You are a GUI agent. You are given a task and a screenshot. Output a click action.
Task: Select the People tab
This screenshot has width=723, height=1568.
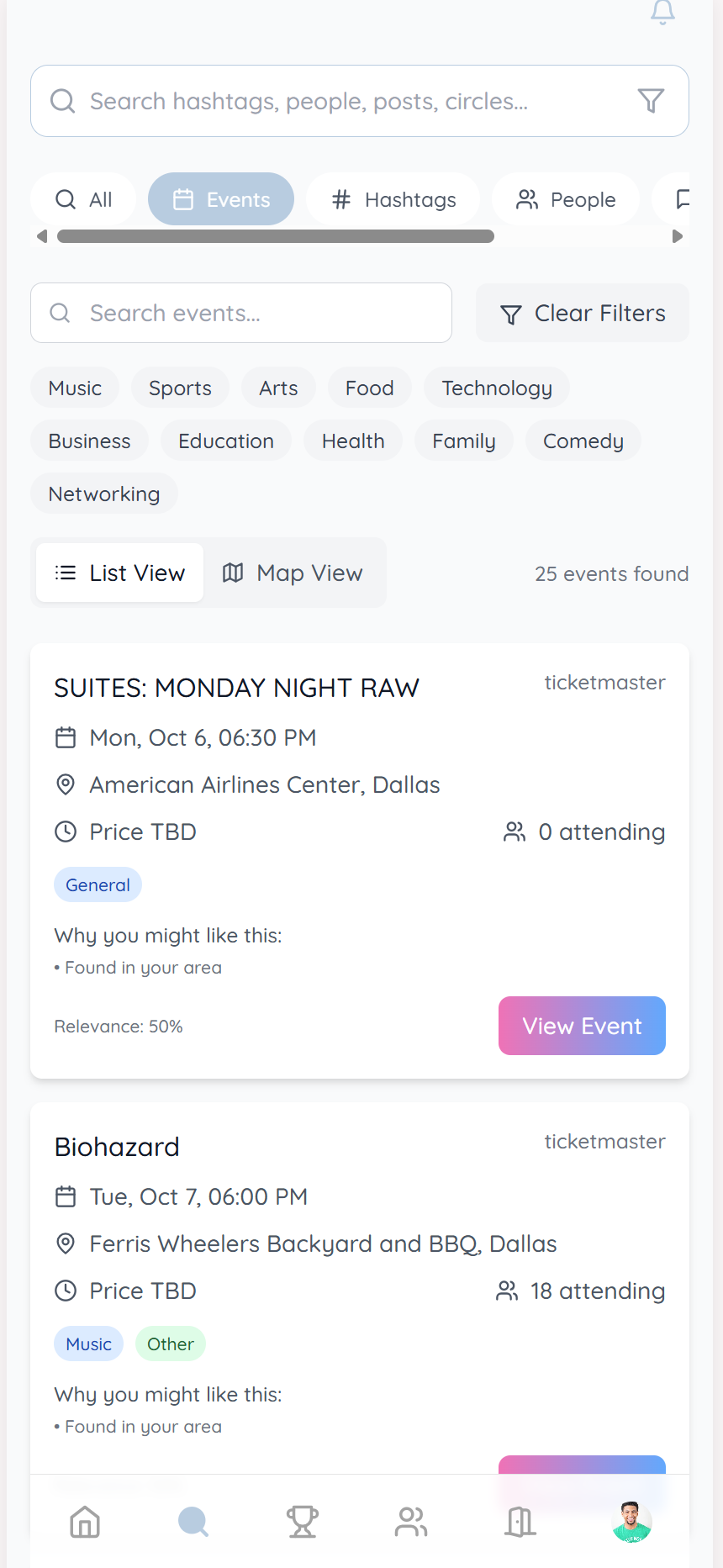coord(566,200)
